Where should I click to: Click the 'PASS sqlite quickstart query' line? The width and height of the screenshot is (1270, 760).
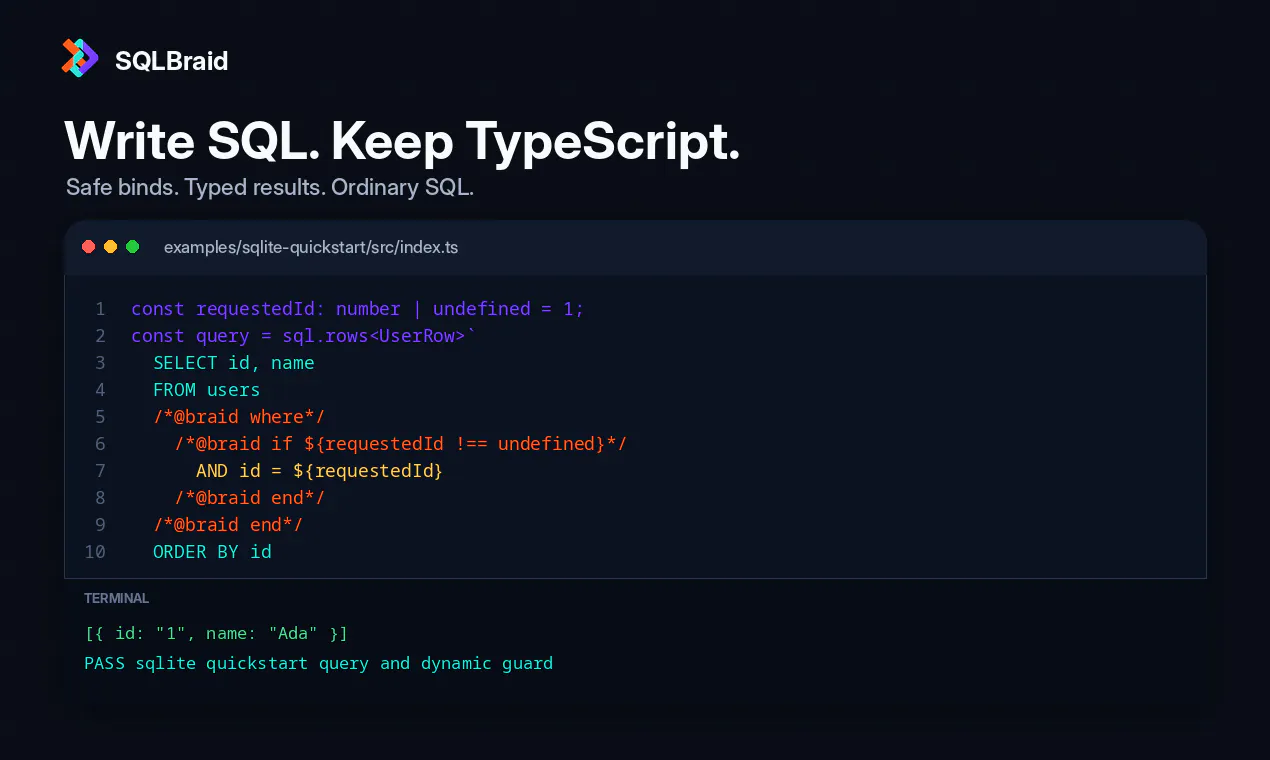point(319,663)
